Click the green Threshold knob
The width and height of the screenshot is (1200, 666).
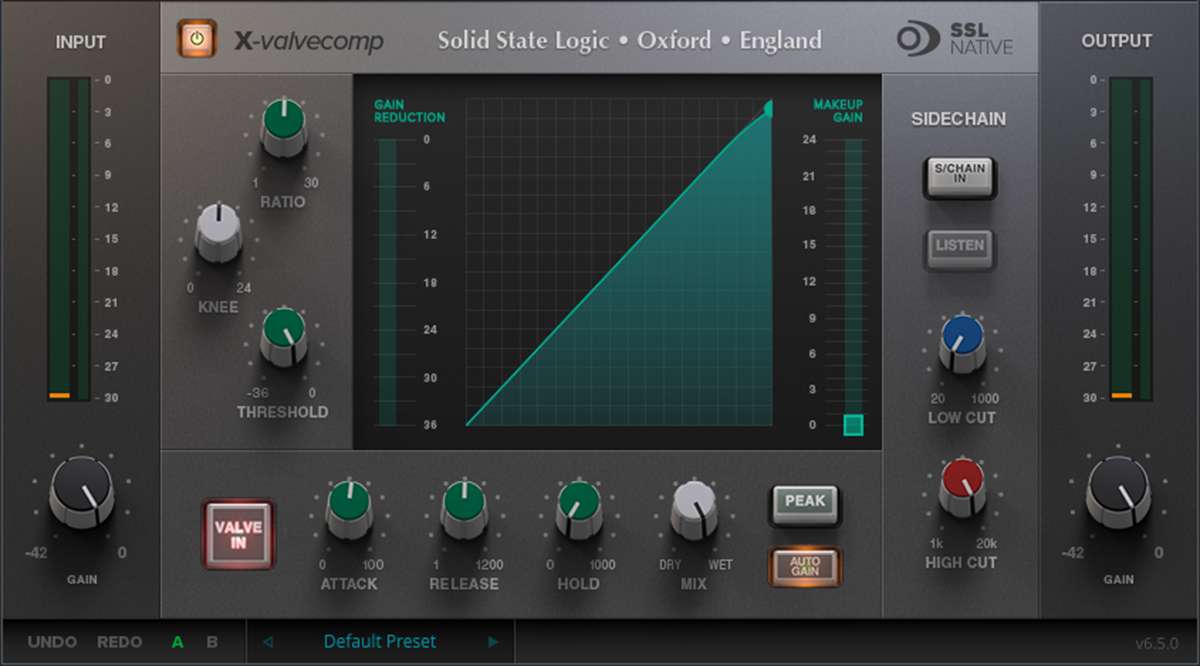click(284, 335)
